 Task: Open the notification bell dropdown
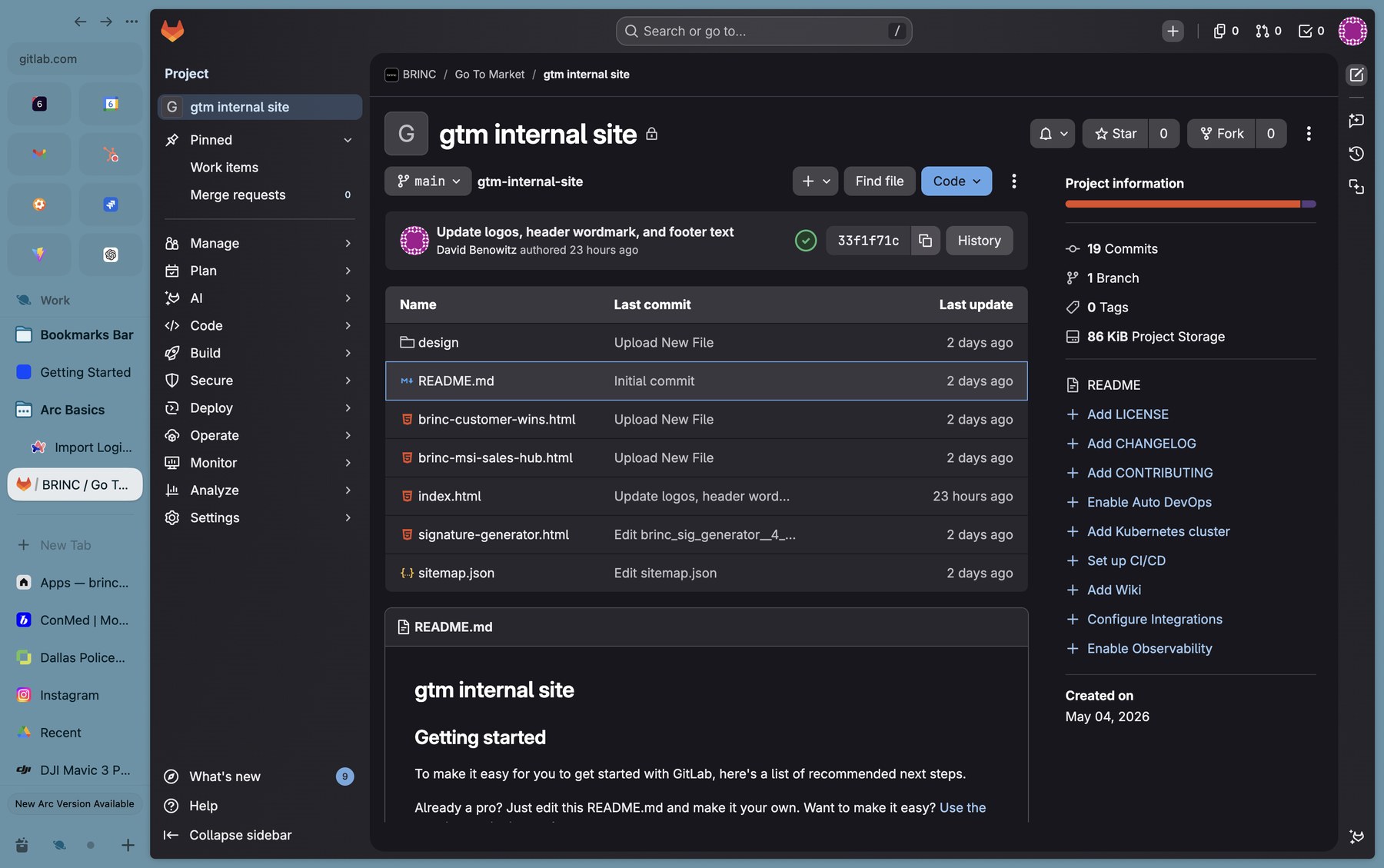click(x=1053, y=134)
